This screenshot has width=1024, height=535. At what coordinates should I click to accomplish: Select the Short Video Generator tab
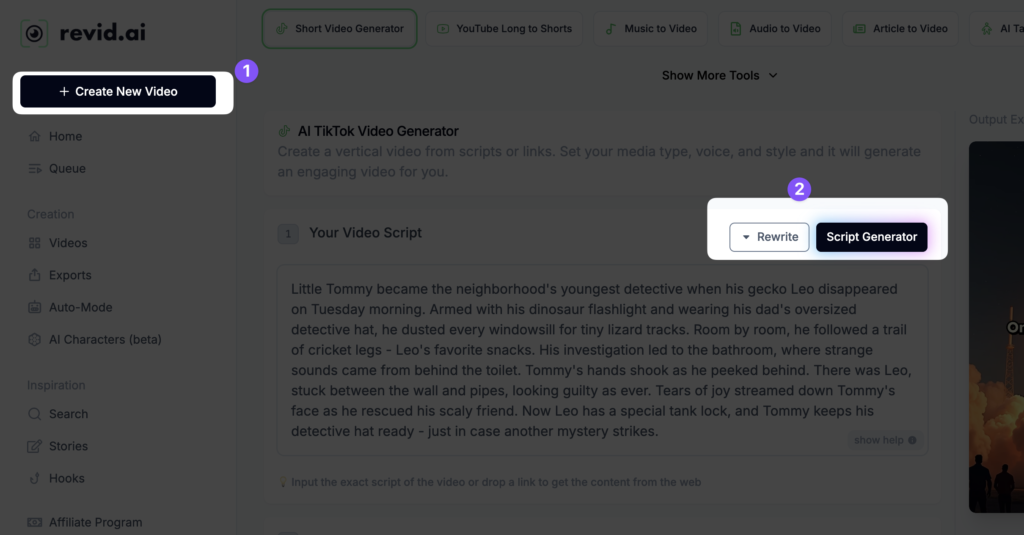[339, 29]
